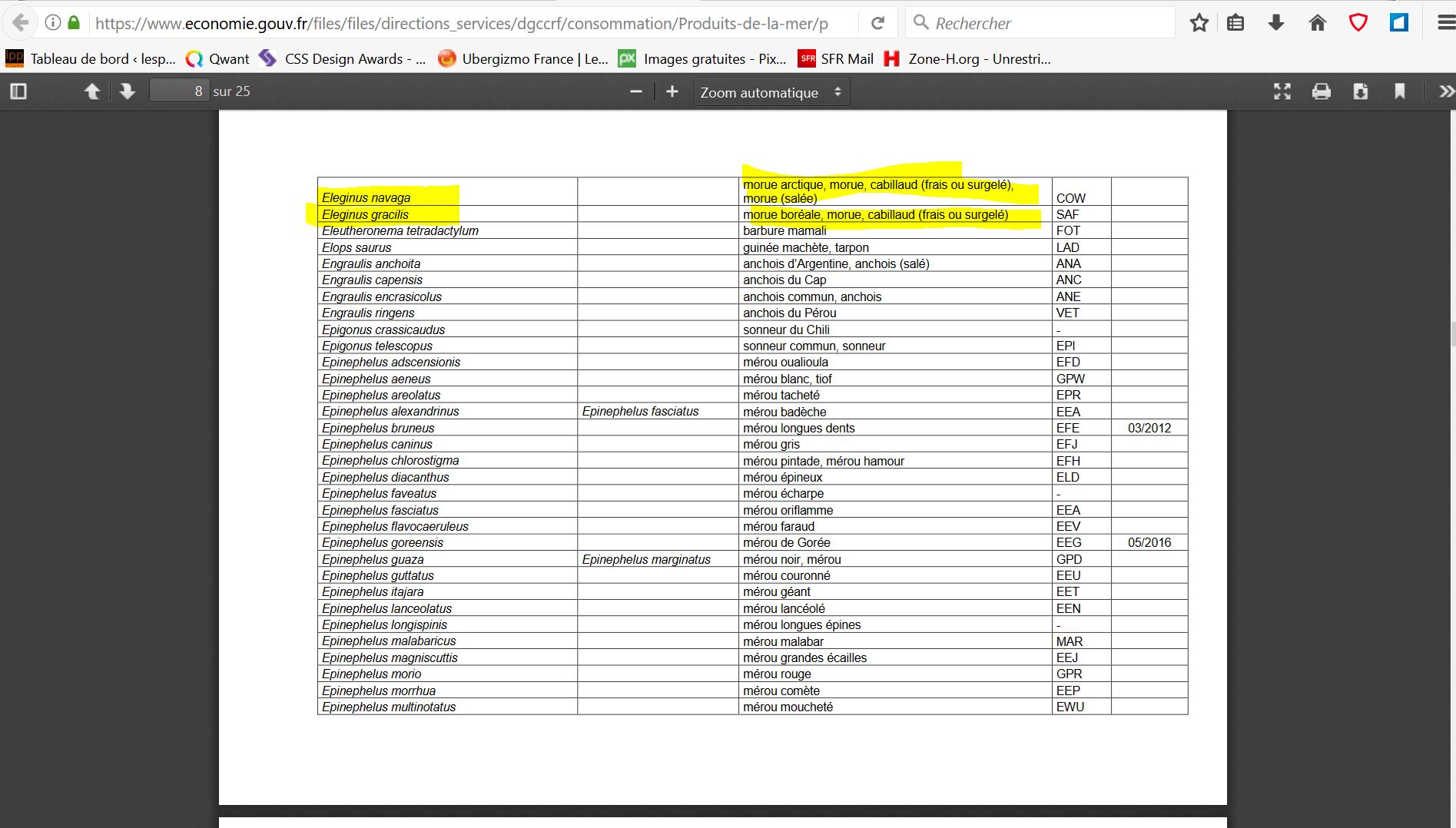The height and width of the screenshot is (828, 1456).
Task: Switch PDF to presentation mode
Action: pos(1282,92)
